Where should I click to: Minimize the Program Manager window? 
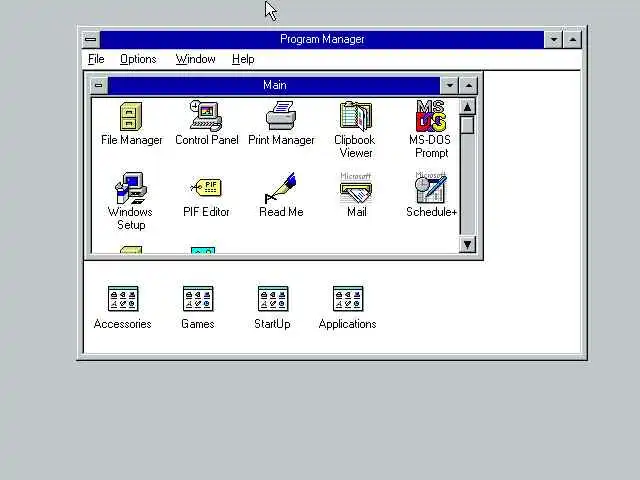tap(554, 40)
